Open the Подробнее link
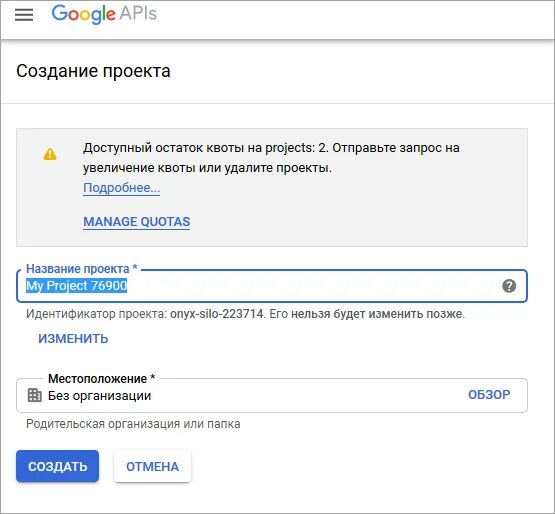This screenshot has height=514, width=555. tap(121, 188)
